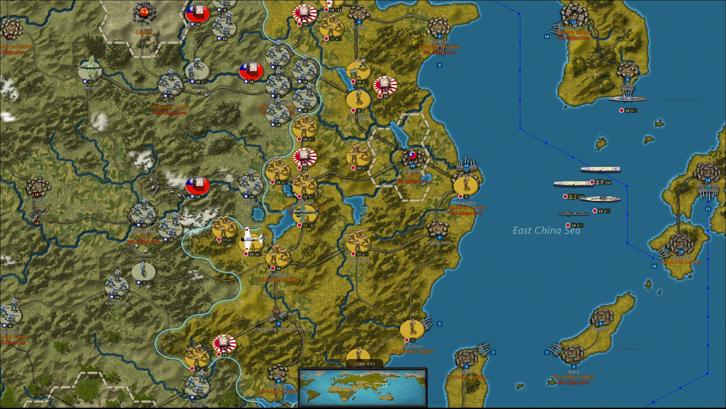Select the Chinese HQ flag next to the snowy mountains
Viewport: 726px width, 409px height.
197,186
